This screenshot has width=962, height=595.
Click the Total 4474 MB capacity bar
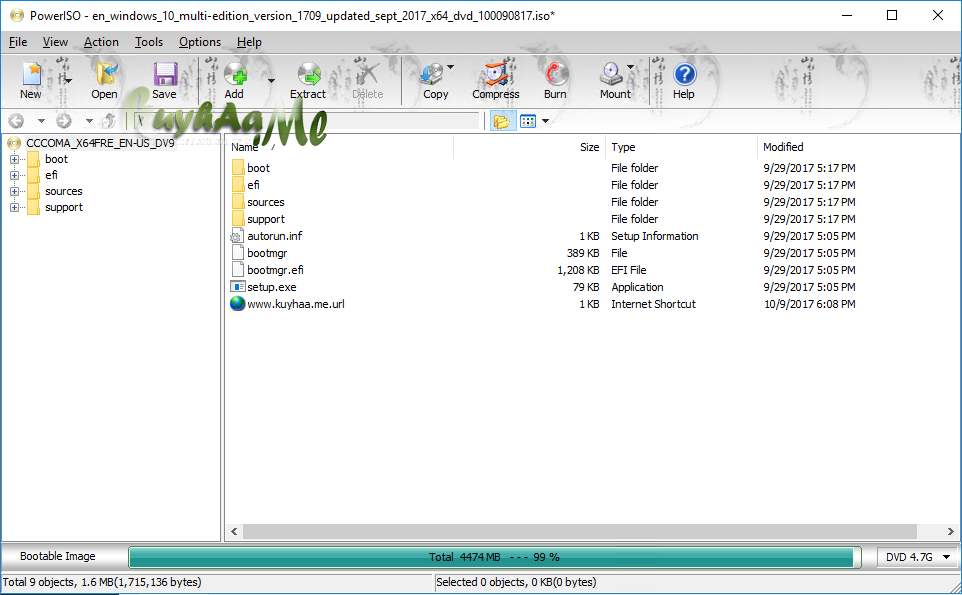[x=494, y=557]
